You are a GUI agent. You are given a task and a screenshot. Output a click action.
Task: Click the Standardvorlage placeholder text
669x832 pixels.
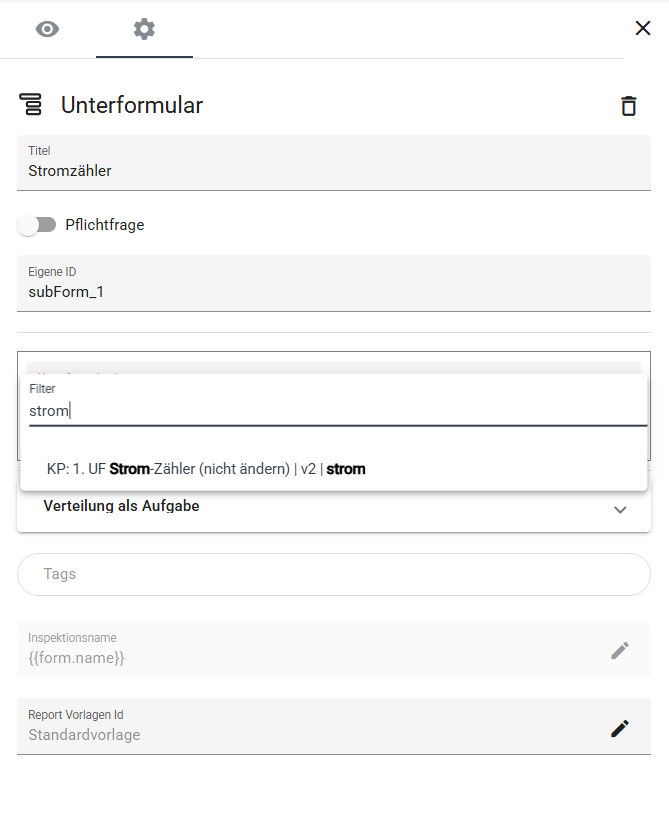[x=84, y=735]
